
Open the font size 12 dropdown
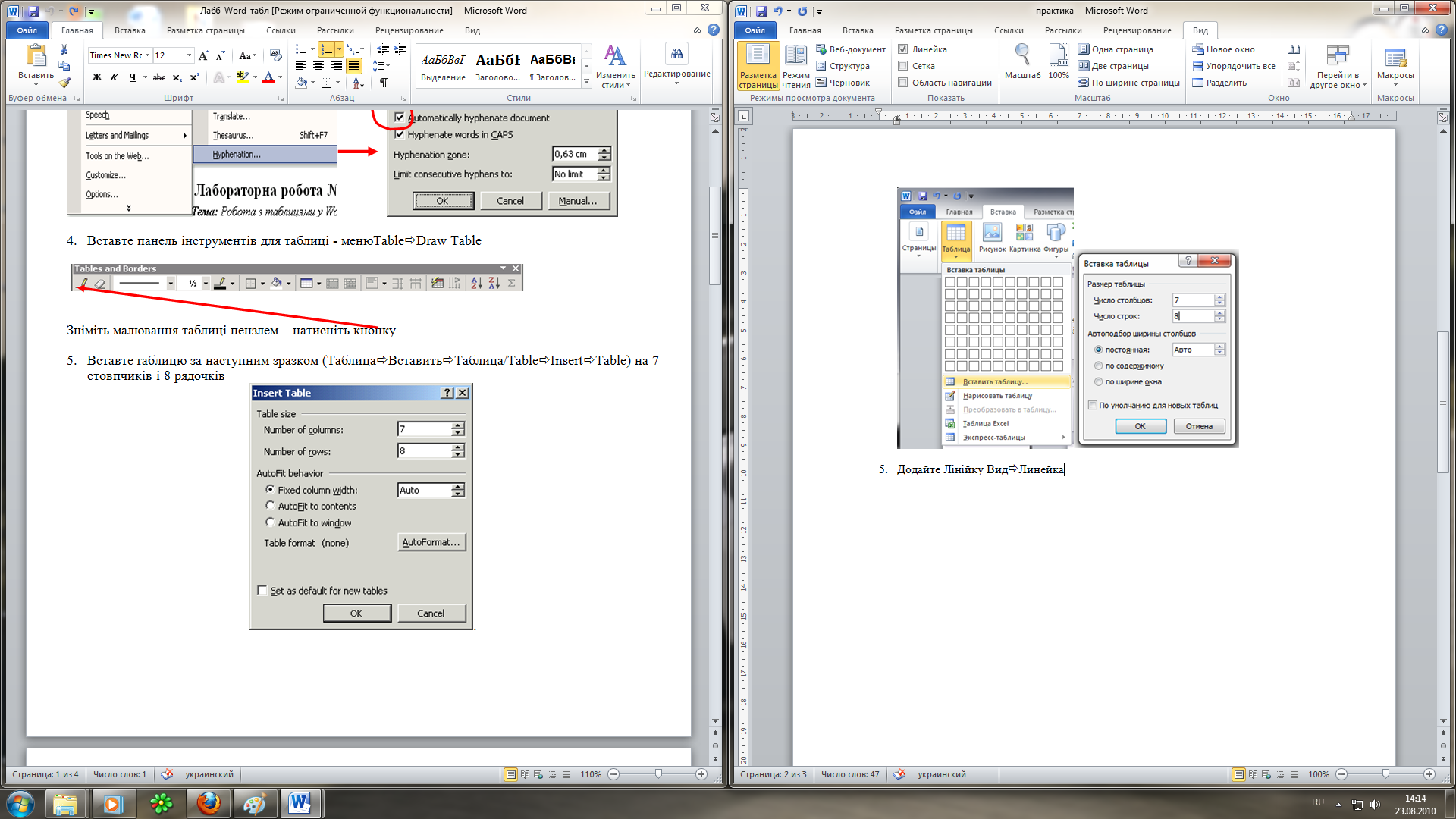pos(189,55)
